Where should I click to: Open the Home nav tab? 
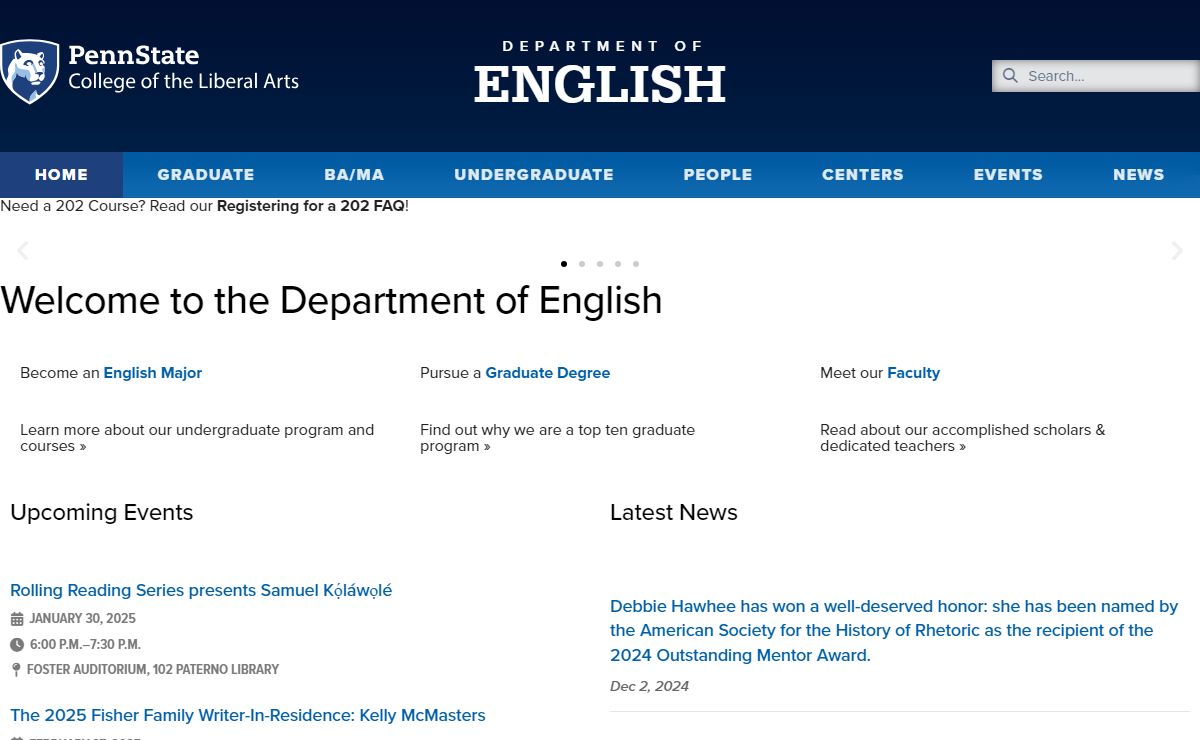pos(61,175)
